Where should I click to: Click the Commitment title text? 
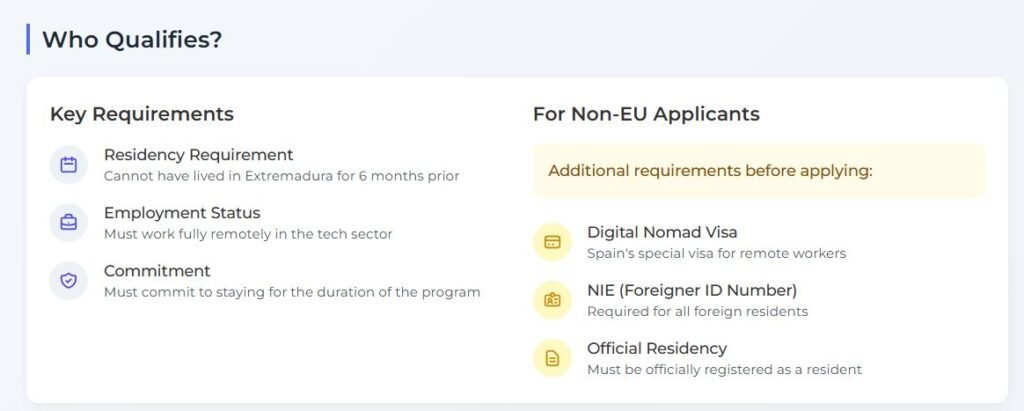point(157,271)
